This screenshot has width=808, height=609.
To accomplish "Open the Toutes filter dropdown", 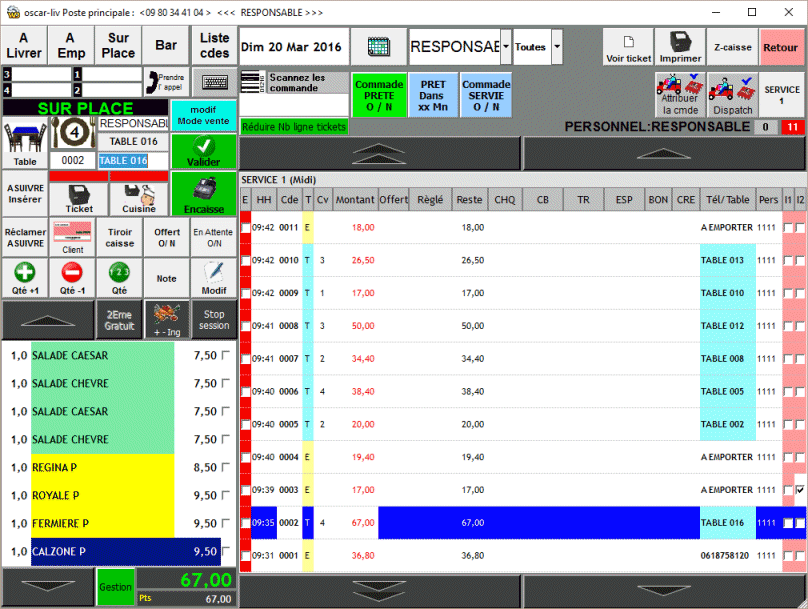I will pyautogui.click(x=556, y=47).
